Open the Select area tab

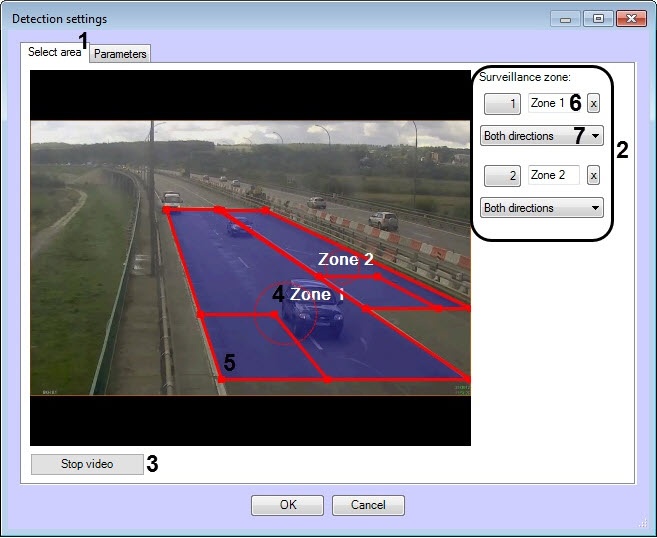54,52
